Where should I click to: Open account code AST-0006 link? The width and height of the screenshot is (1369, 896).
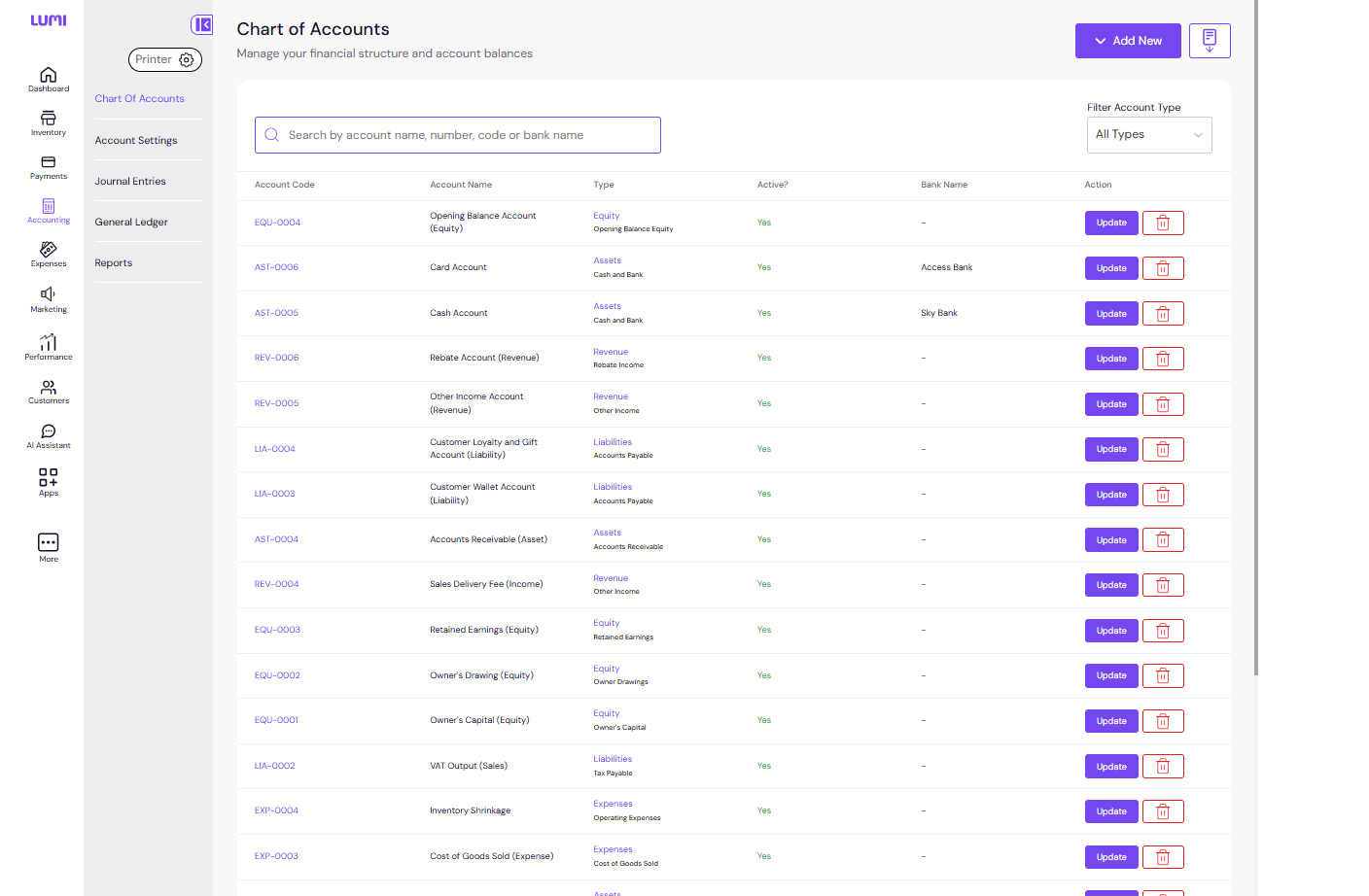coord(276,267)
